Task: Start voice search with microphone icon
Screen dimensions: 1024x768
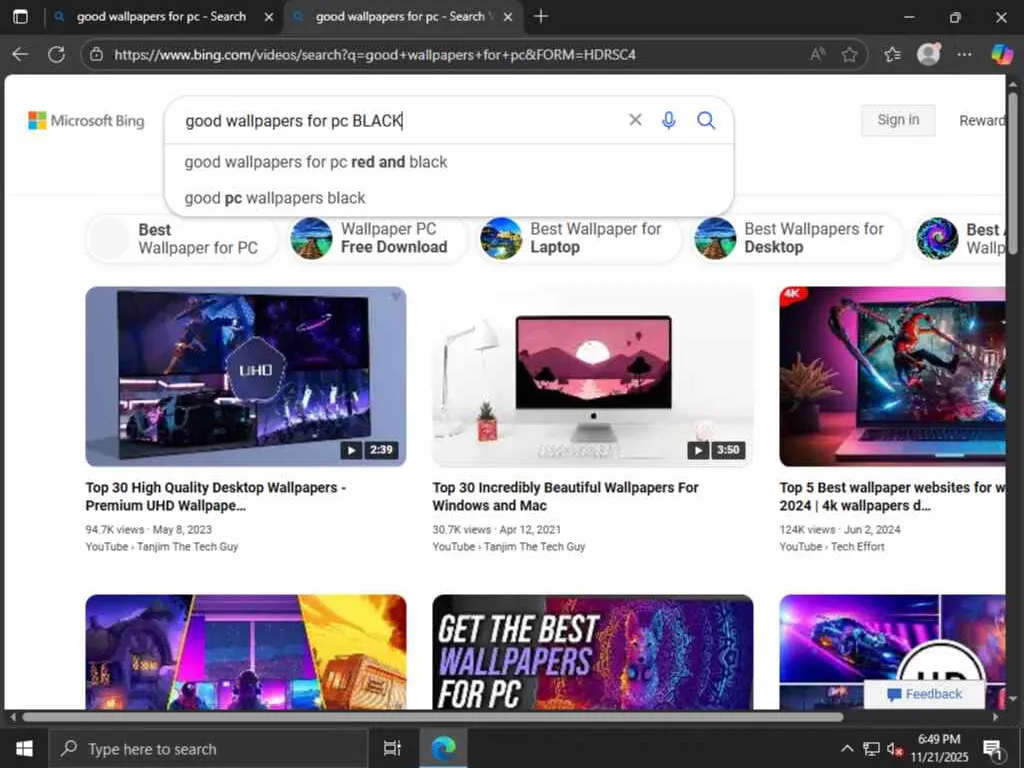Action: [x=669, y=120]
